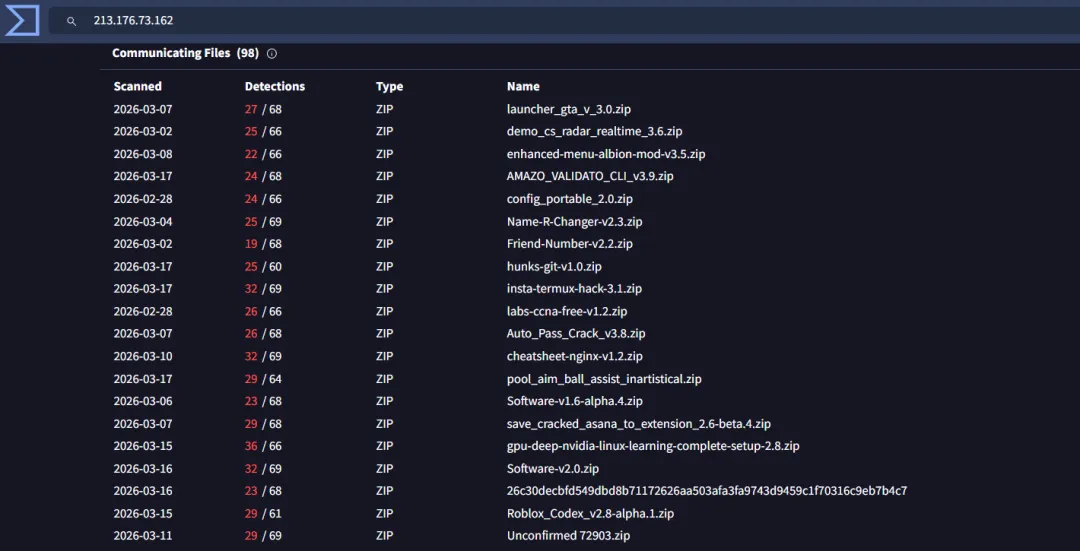This screenshot has height=551, width=1080.
Task: Click the search magnifier icon
Action: 71,21
